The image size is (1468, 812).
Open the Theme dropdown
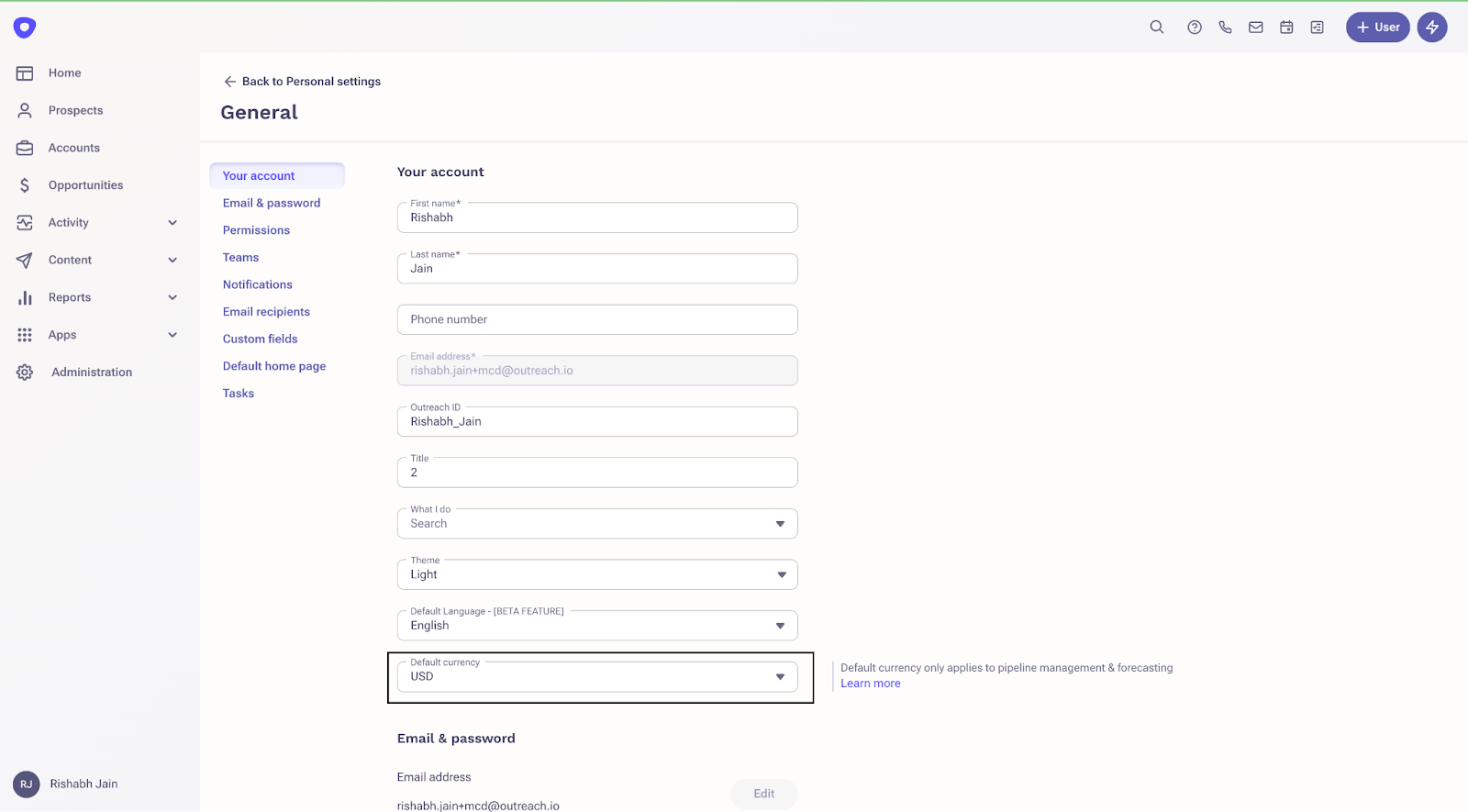(597, 574)
